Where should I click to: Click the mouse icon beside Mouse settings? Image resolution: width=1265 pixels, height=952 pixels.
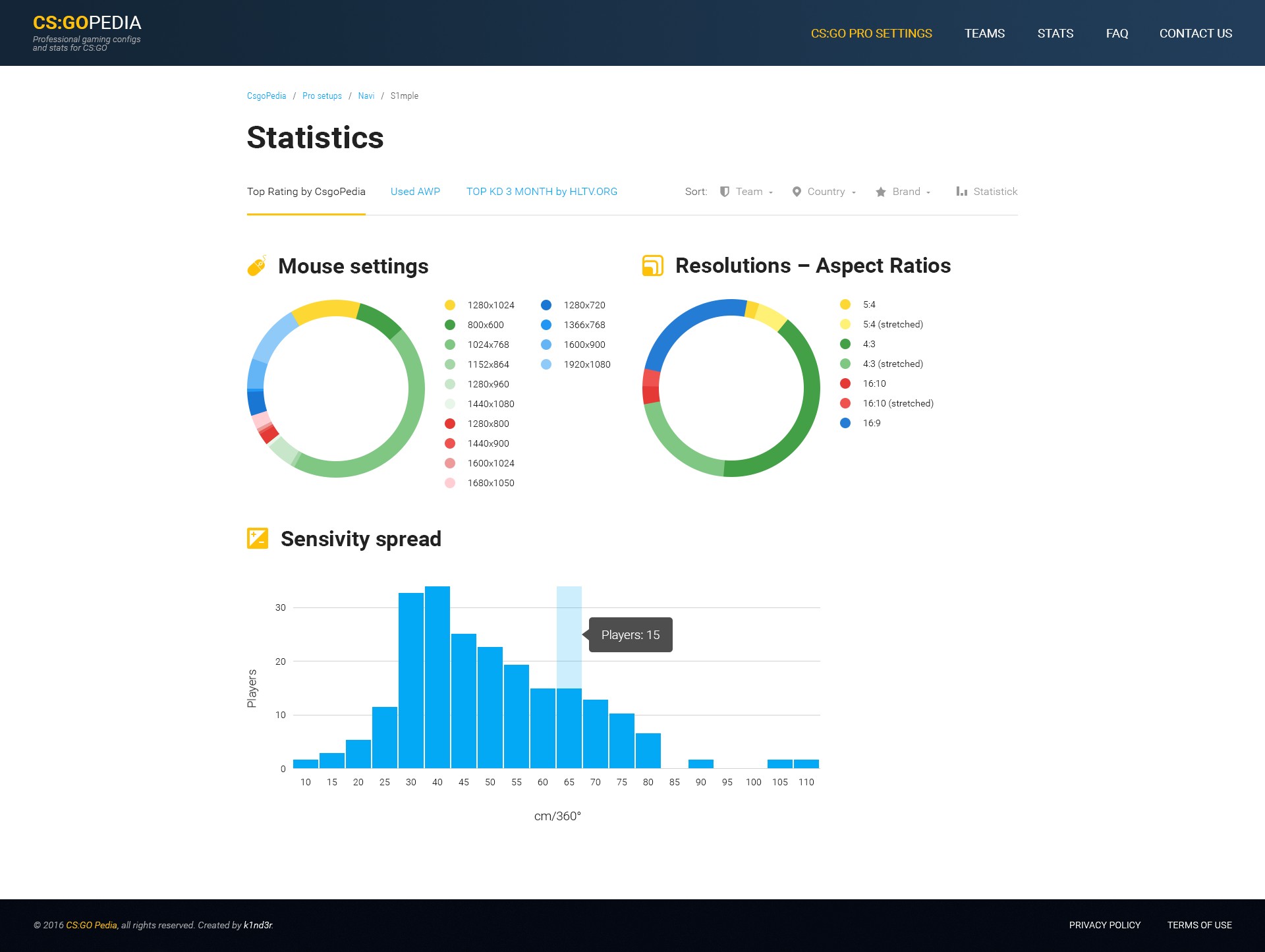256,266
